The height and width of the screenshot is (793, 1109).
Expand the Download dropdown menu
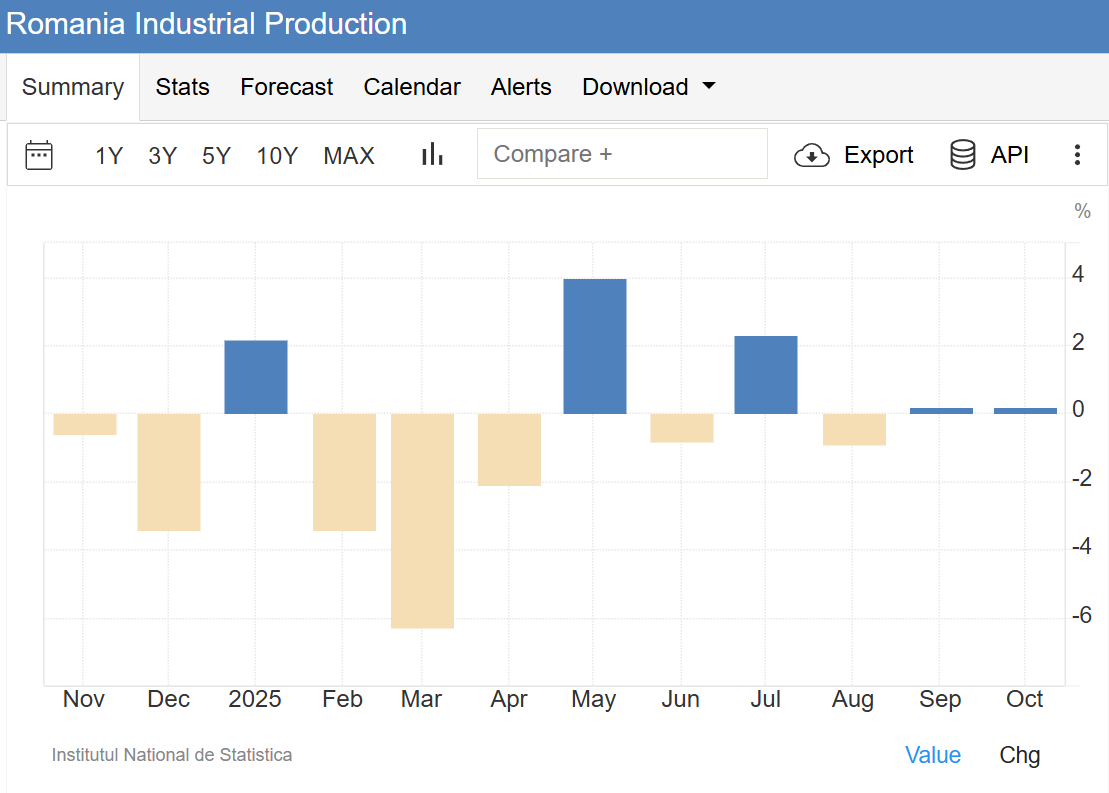tap(649, 87)
